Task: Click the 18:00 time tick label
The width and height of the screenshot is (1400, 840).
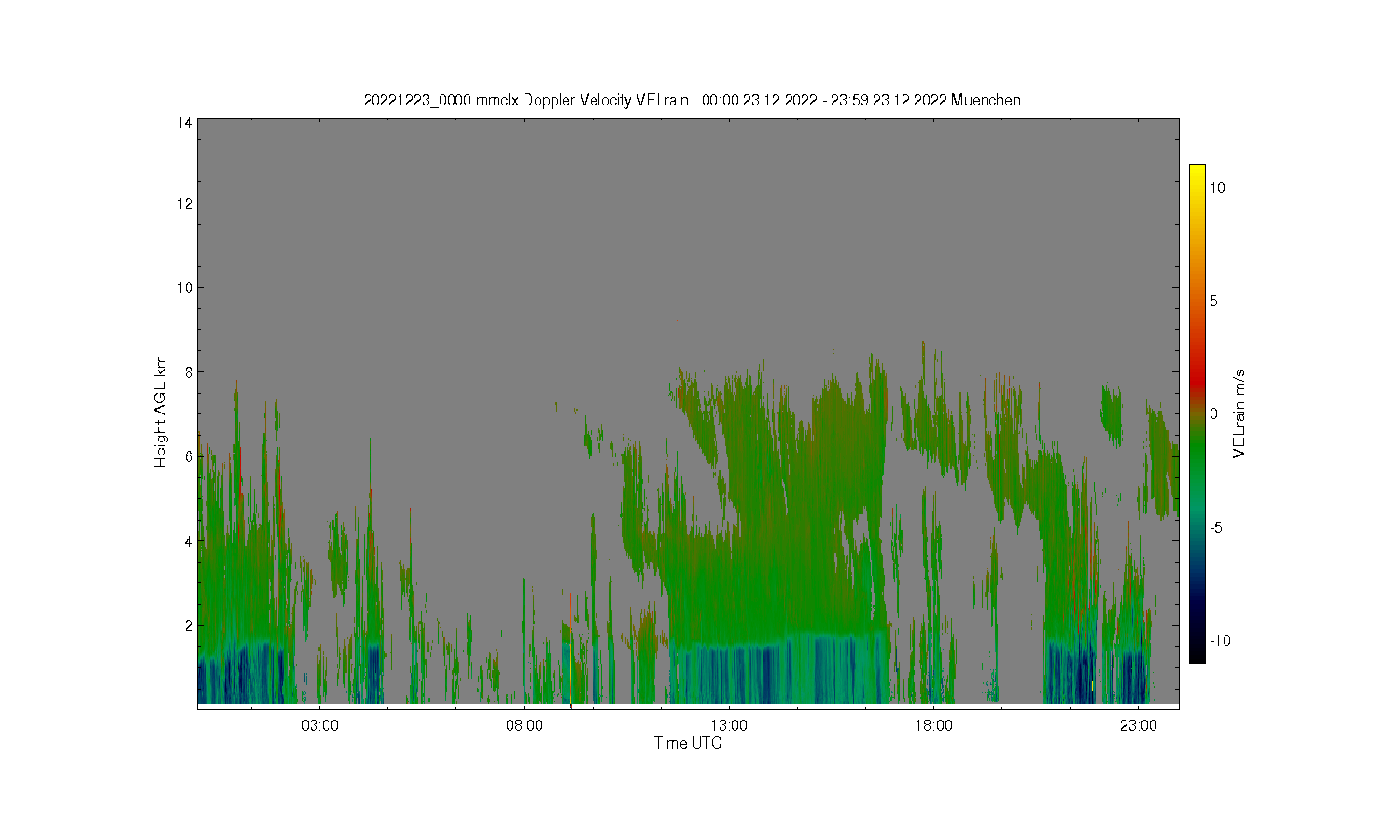Action: [933, 725]
